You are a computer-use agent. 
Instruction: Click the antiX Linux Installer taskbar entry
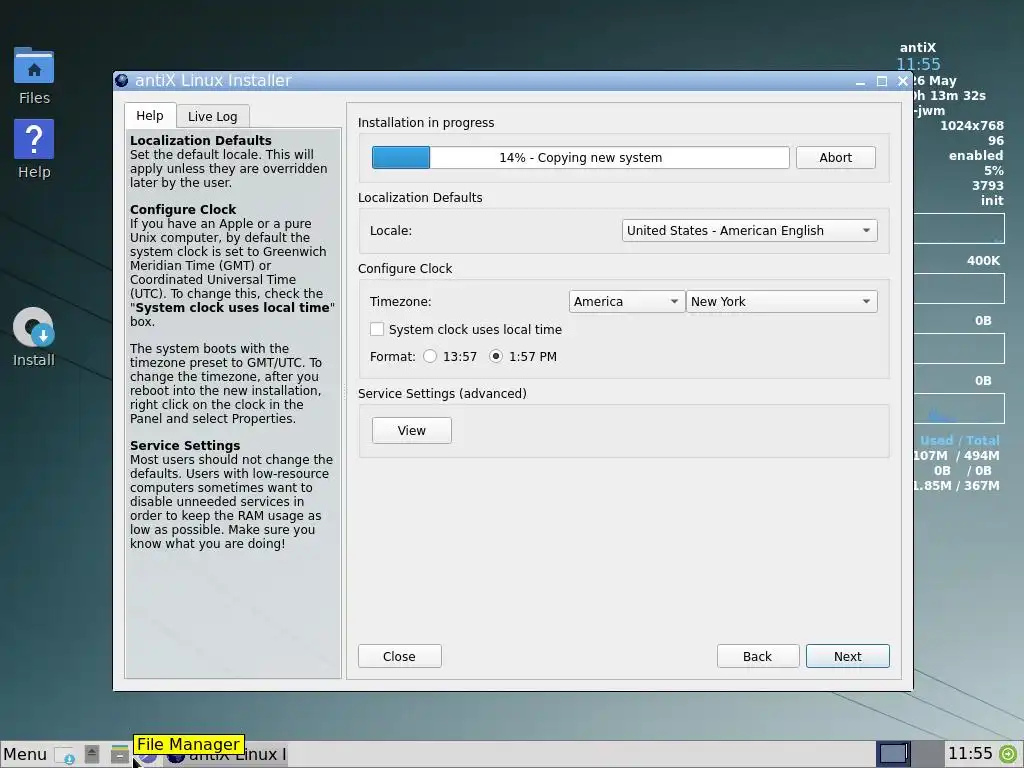226,754
